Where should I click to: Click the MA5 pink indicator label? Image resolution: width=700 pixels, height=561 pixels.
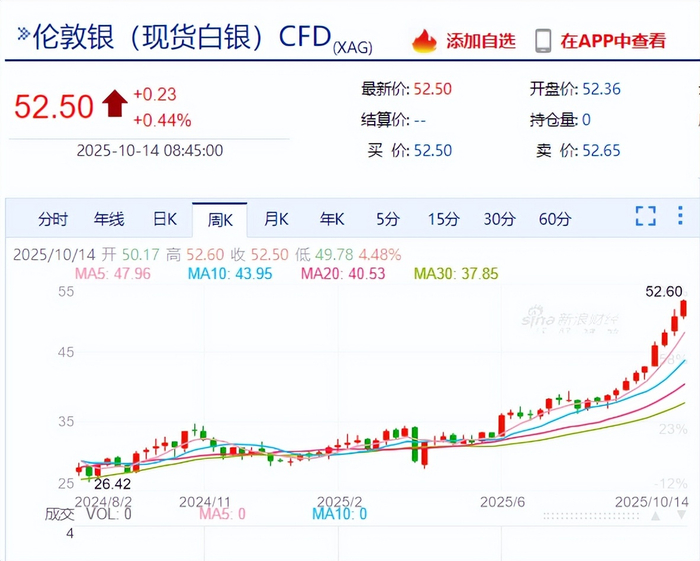coord(112,273)
